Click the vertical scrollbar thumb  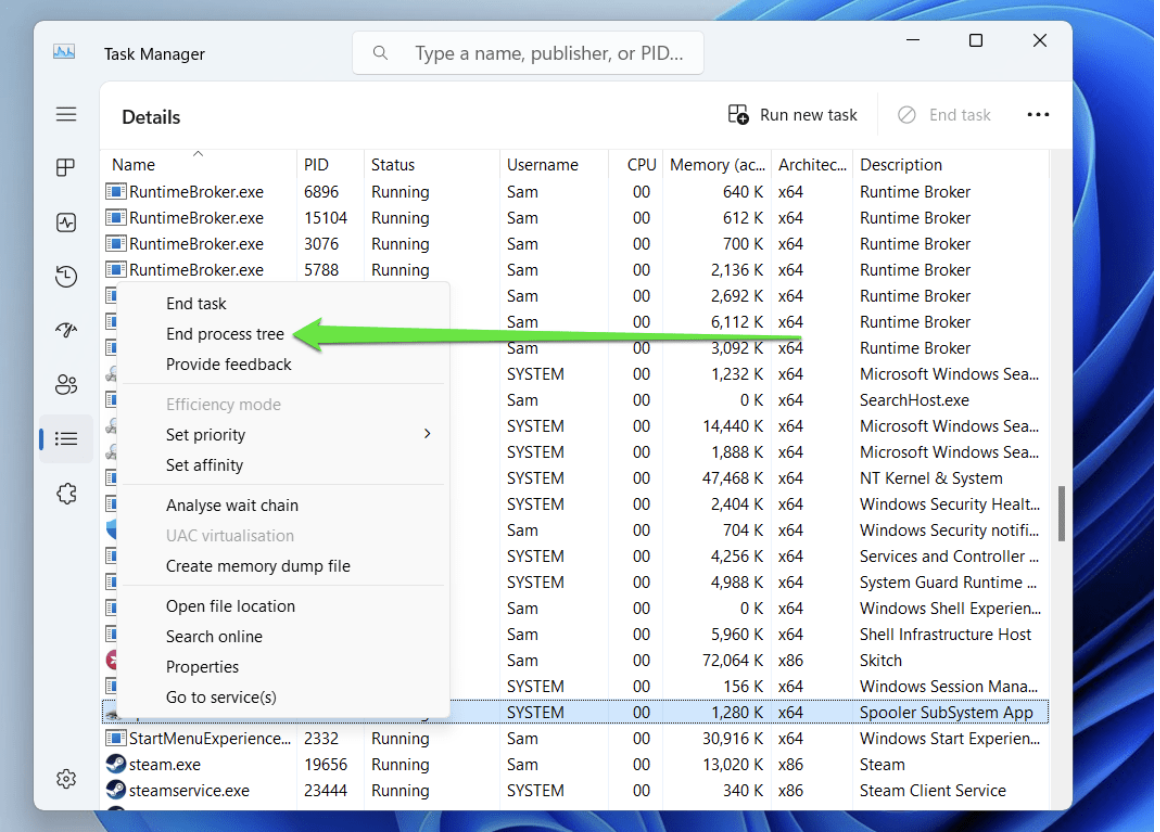click(1060, 513)
